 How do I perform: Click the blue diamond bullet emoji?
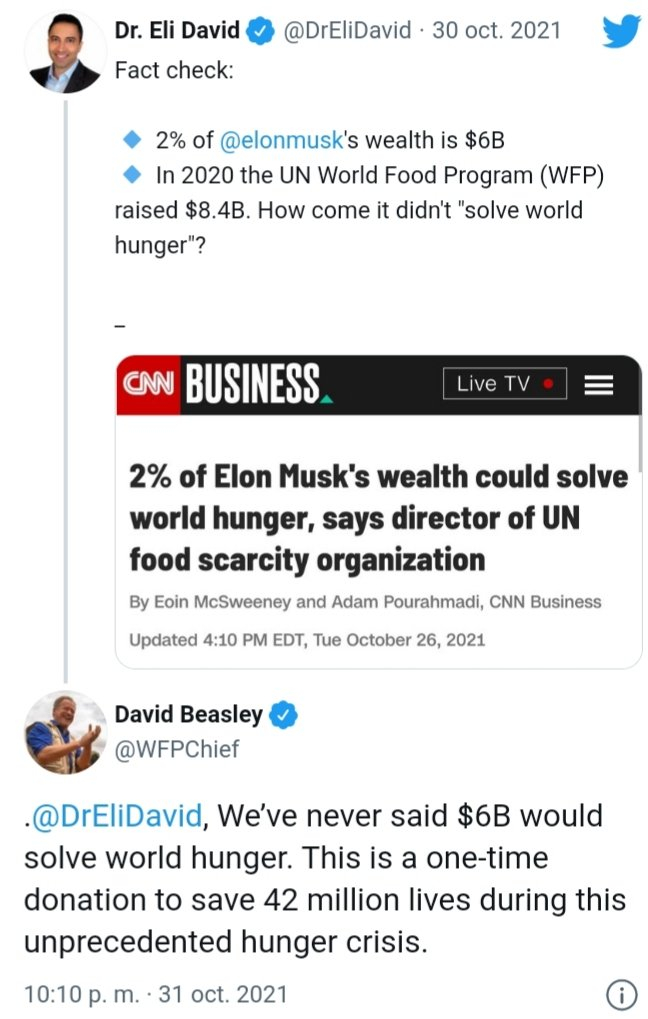[x=131, y=138]
